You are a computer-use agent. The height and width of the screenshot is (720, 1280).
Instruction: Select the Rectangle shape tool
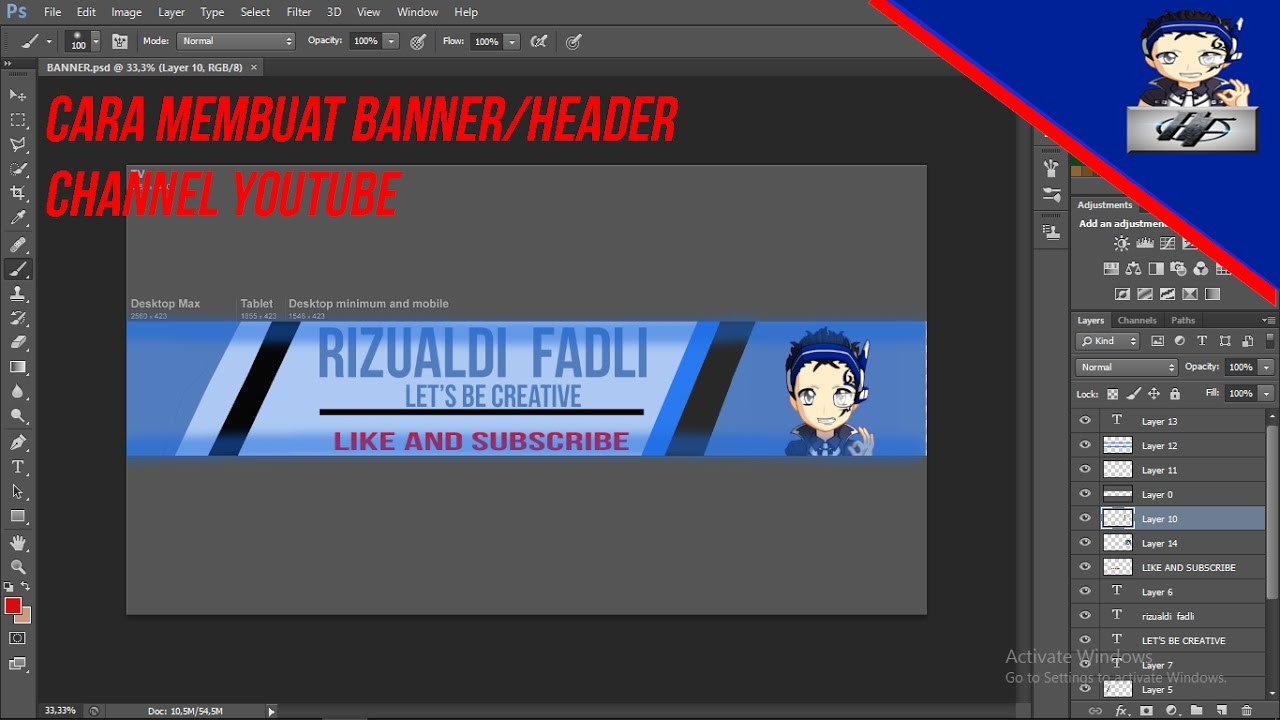click(x=18, y=516)
